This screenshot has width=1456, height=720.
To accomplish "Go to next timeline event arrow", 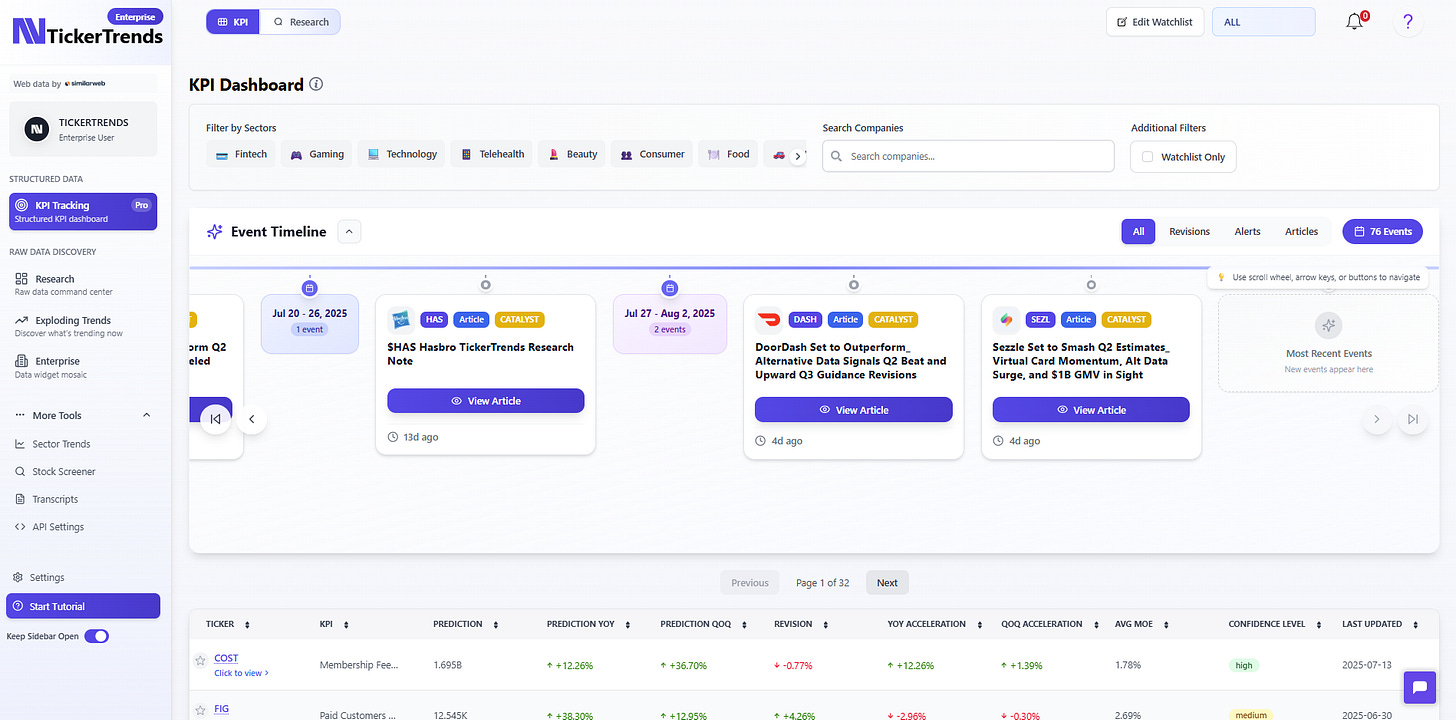I will click(x=1376, y=419).
